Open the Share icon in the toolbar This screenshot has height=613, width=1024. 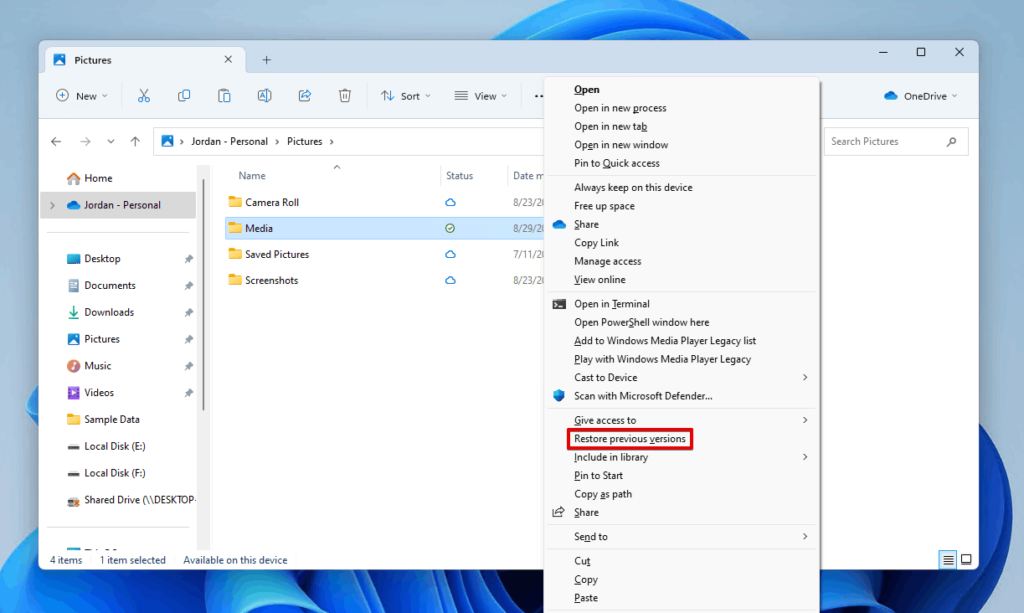click(x=304, y=95)
